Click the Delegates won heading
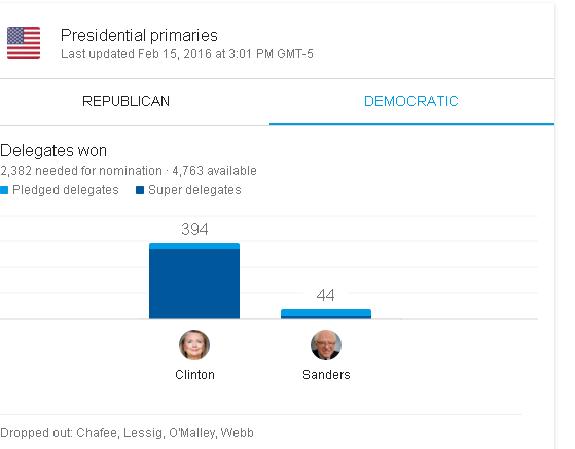The height and width of the screenshot is (449, 575). (x=54, y=151)
